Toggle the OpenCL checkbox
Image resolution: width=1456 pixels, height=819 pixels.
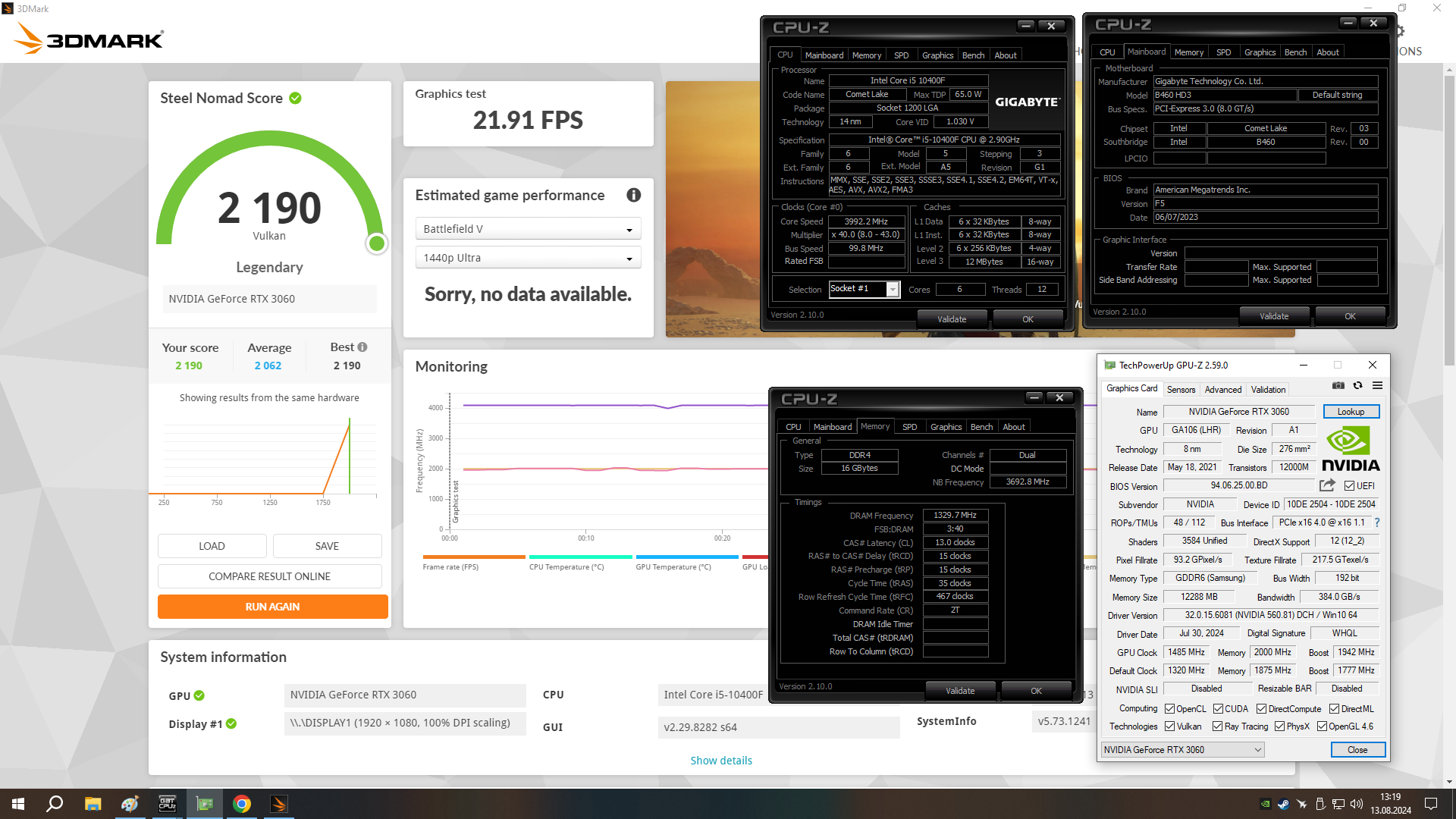(1169, 709)
